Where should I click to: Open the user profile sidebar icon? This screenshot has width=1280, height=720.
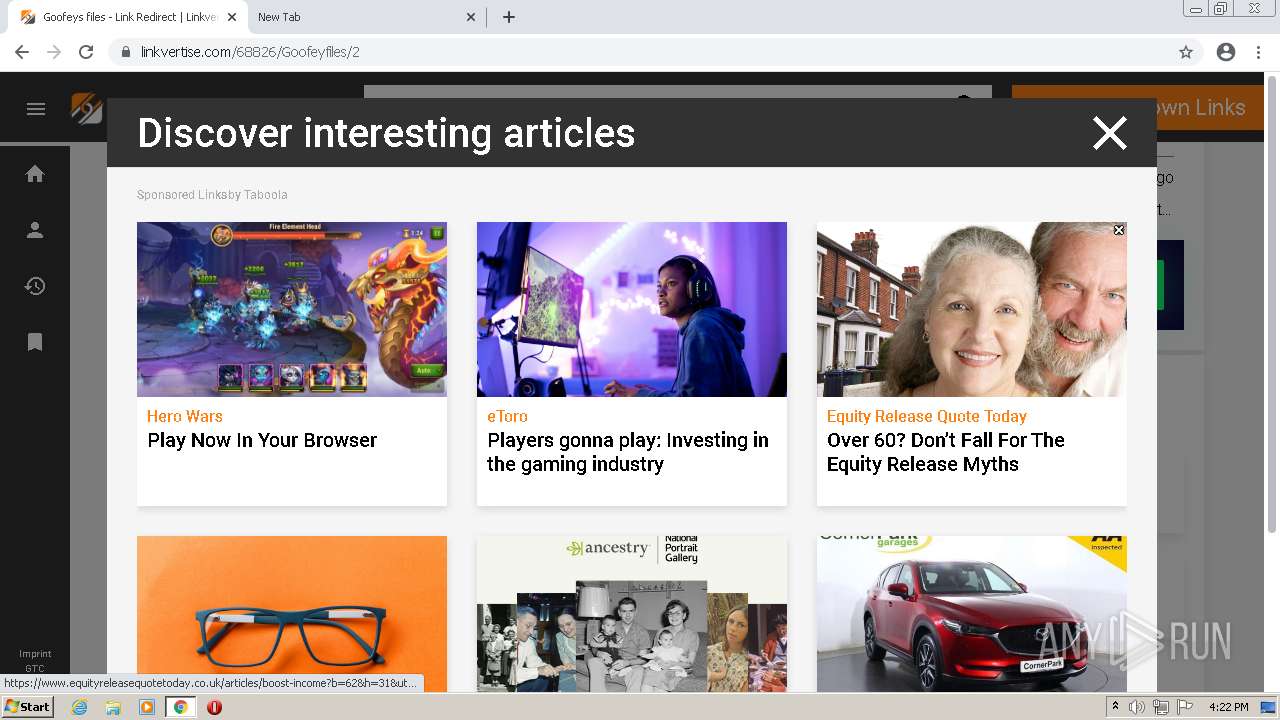35,230
